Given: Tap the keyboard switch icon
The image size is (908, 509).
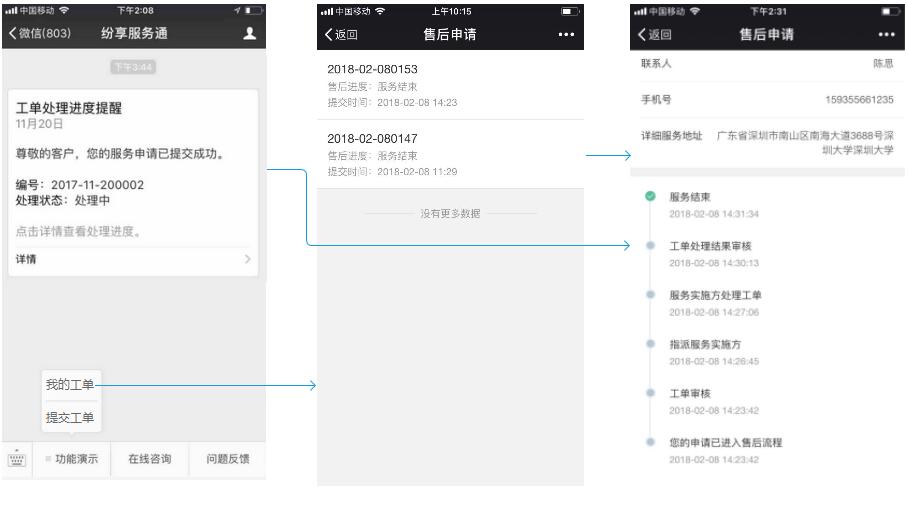Looking at the screenshot, I should [x=16, y=460].
